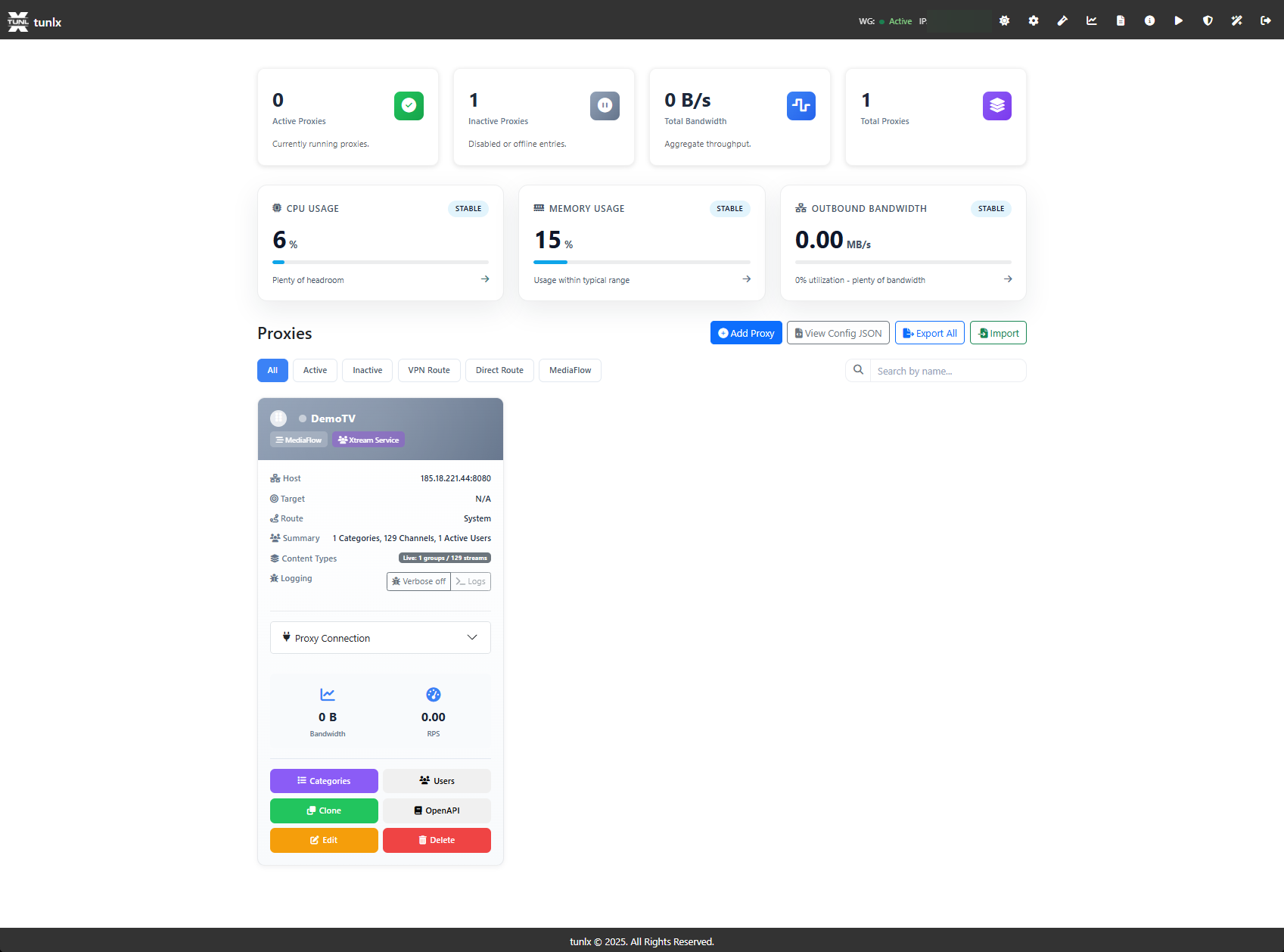Viewport: 1284px width, 952px height.
Task: Click the shield security icon in top bar
Action: click(1207, 20)
